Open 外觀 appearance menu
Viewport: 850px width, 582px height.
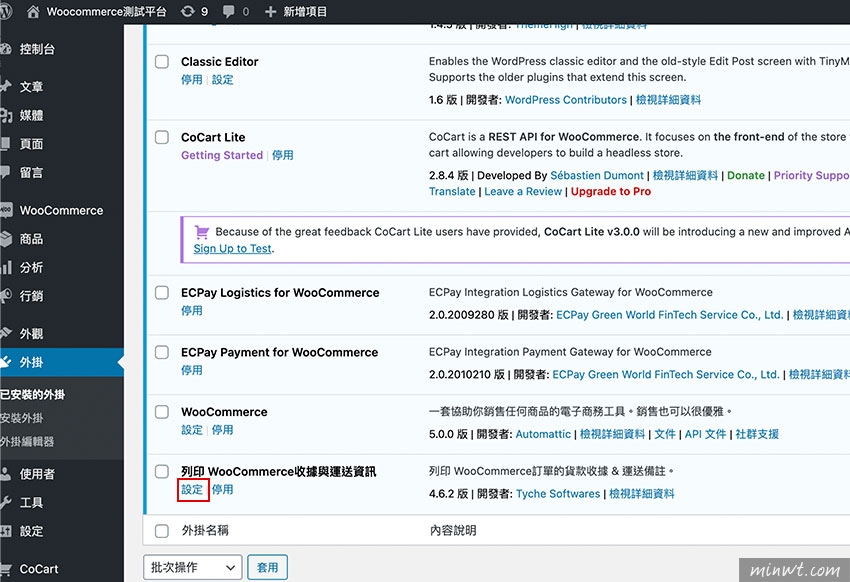[31, 334]
